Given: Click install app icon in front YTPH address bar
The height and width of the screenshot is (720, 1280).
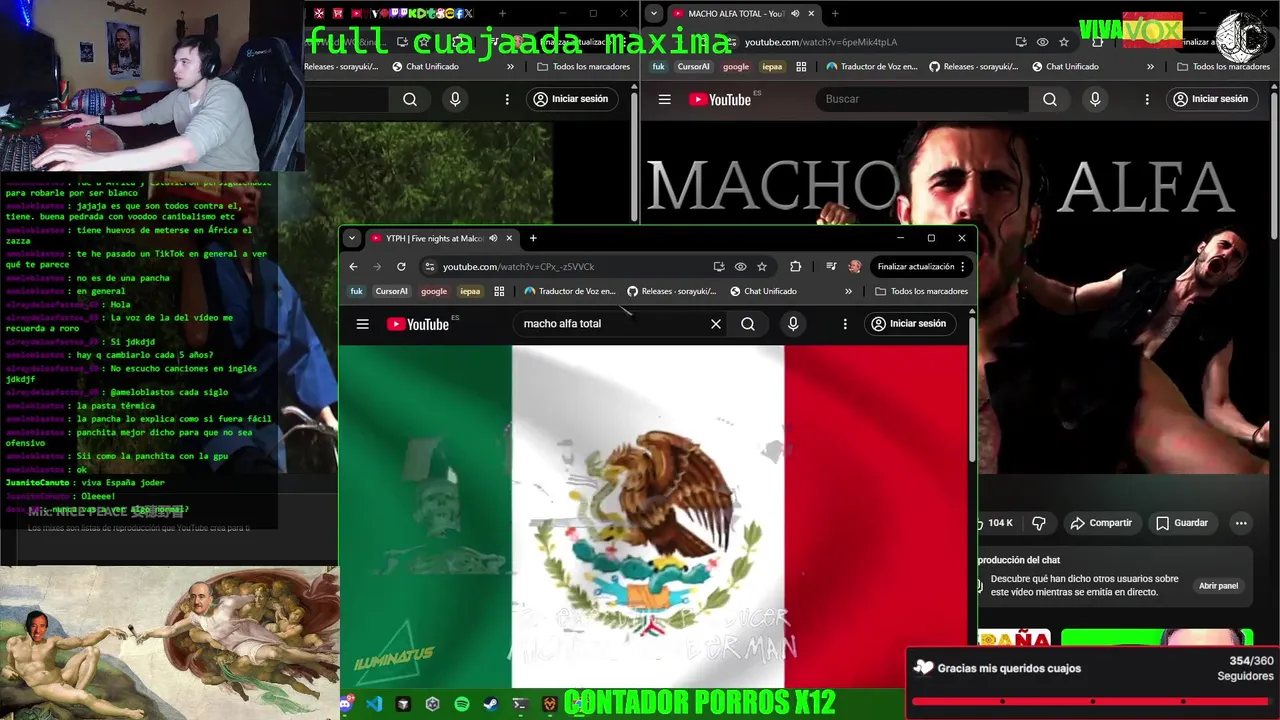Looking at the screenshot, I should [719, 267].
